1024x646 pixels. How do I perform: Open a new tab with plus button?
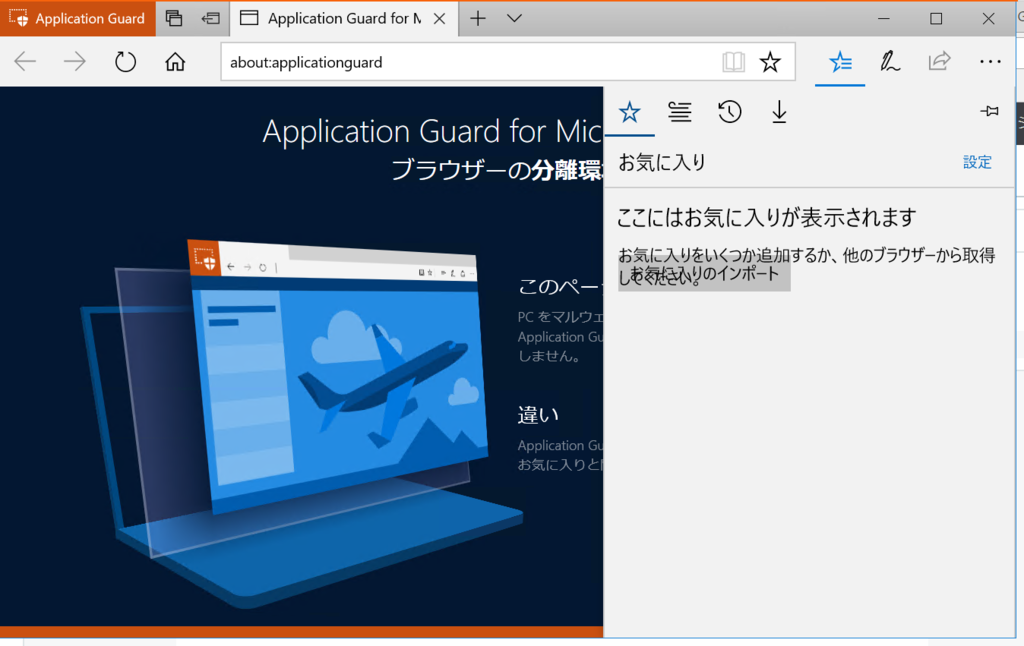(x=478, y=18)
